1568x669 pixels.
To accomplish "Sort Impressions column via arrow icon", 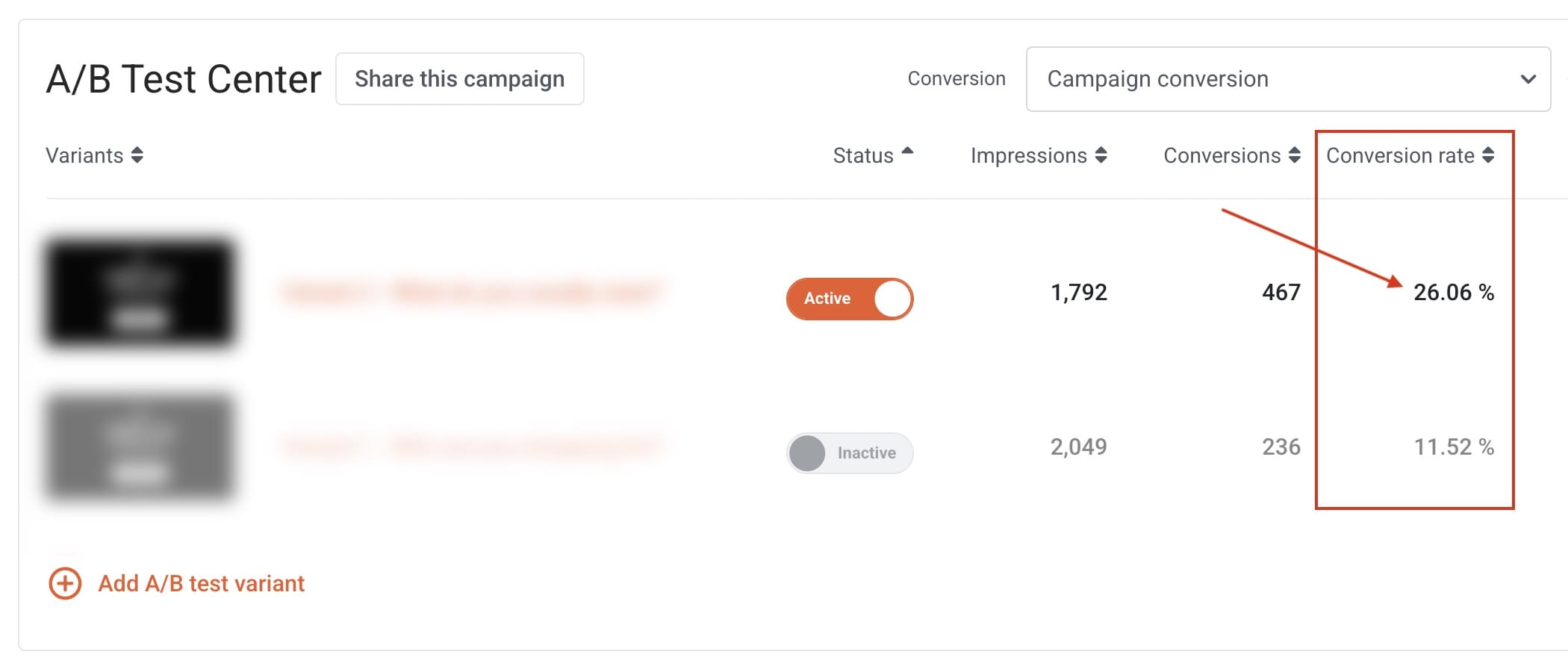I will click(1101, 155).
